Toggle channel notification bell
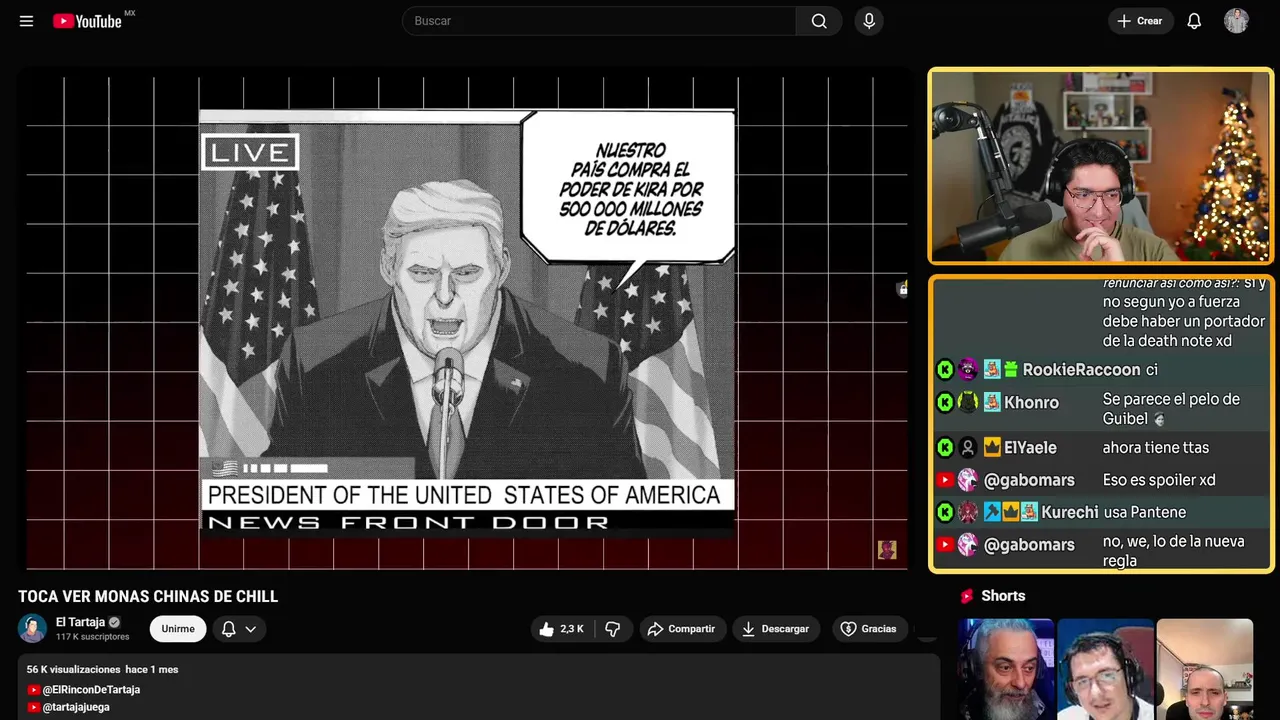Image resolution: width=1280 pixels, height=720 pixels. tap(229, 629)
